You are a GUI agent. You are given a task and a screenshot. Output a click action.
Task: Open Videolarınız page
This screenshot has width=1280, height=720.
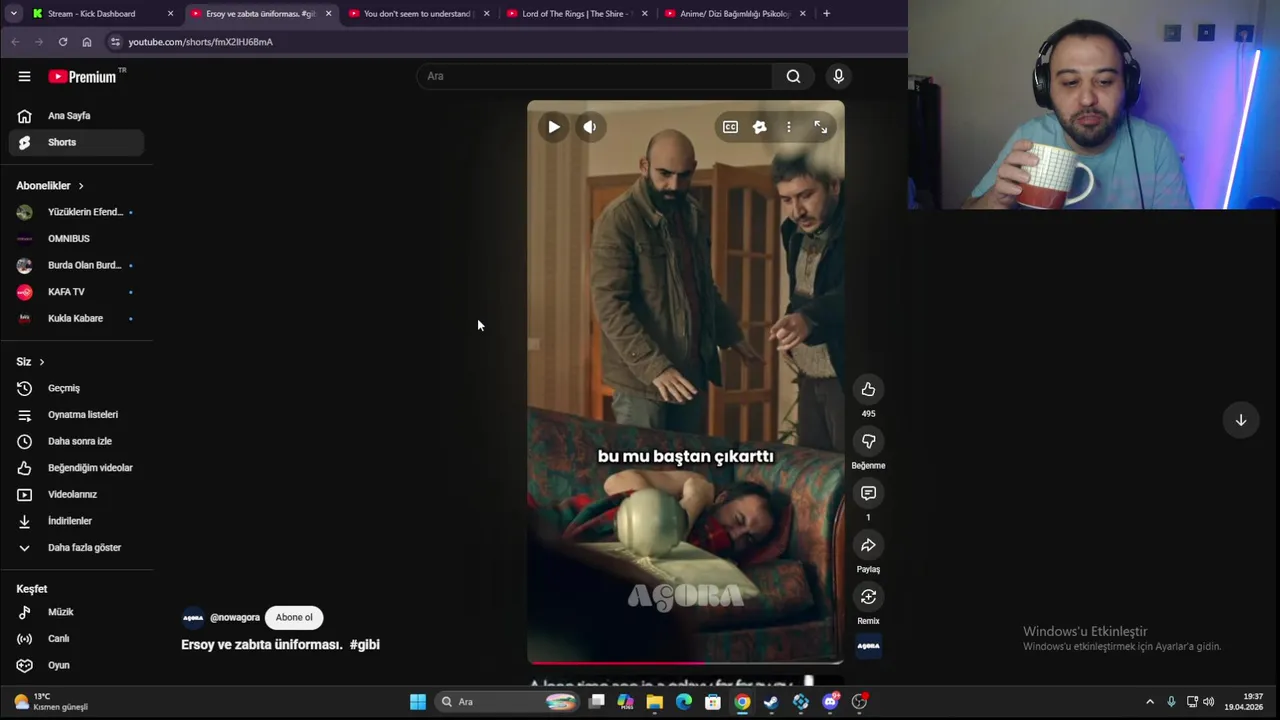coord(77,494)
